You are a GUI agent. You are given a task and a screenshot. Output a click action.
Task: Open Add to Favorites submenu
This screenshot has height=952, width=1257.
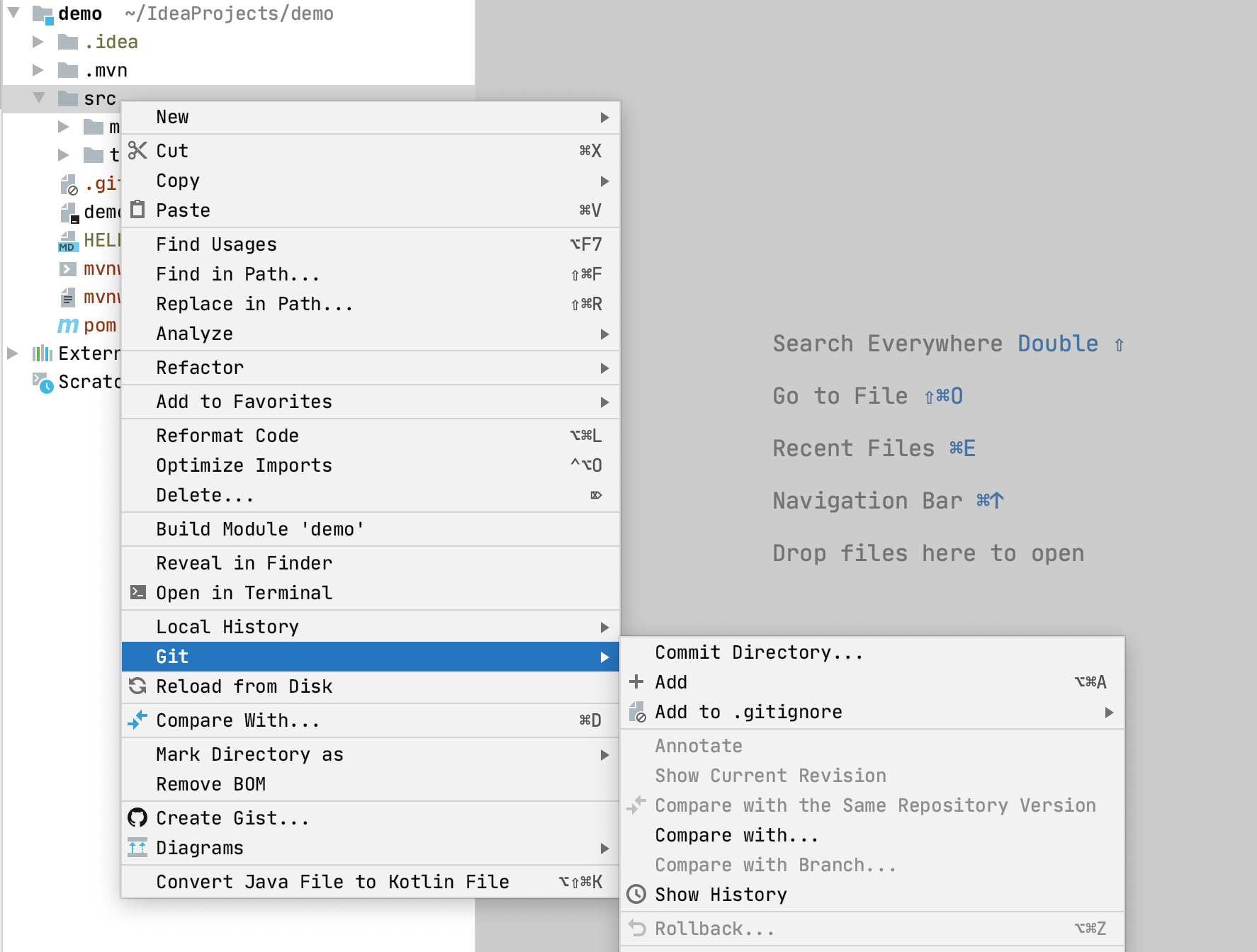click(371, 401)
